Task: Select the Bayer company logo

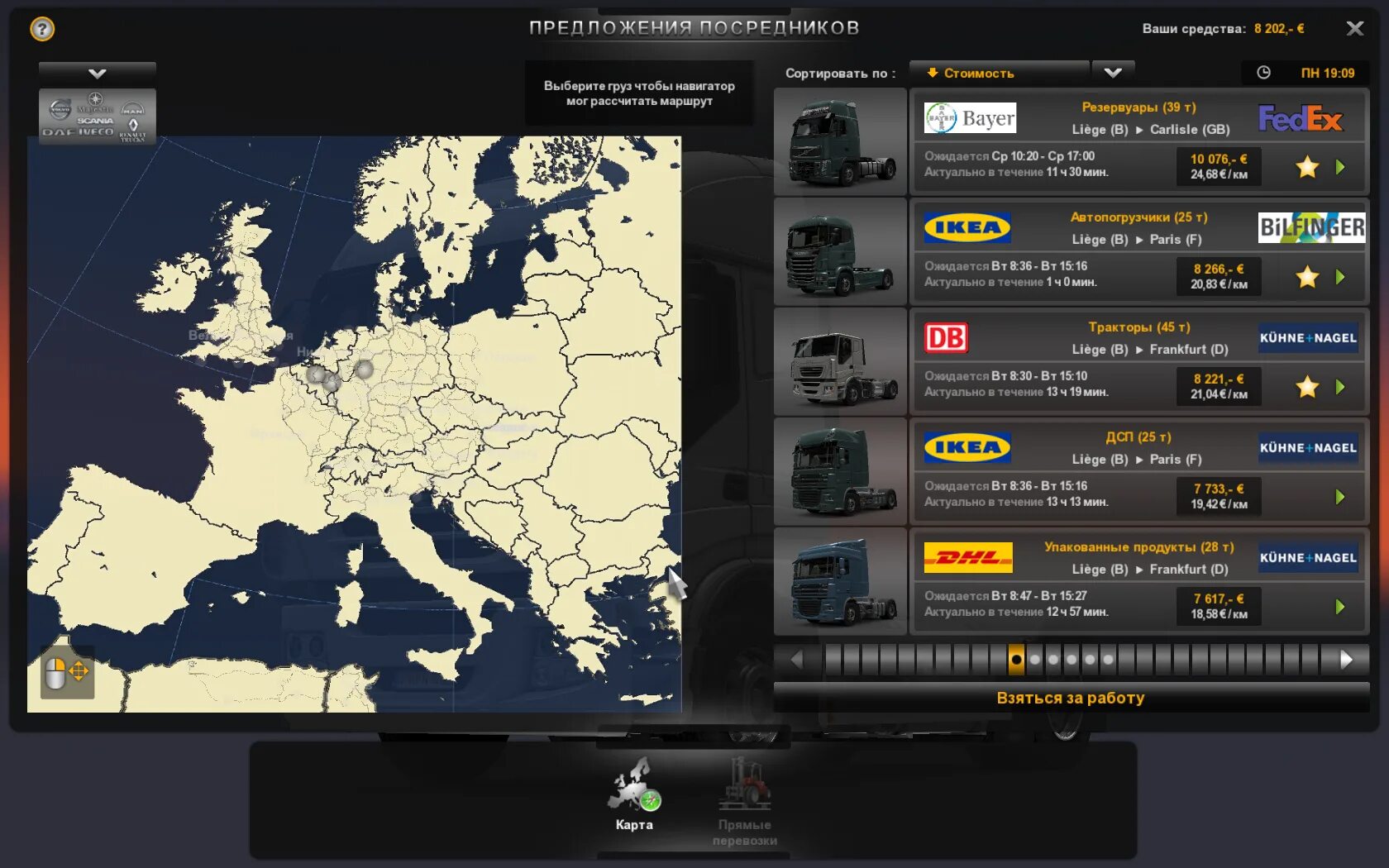Action: pos(970,118)
